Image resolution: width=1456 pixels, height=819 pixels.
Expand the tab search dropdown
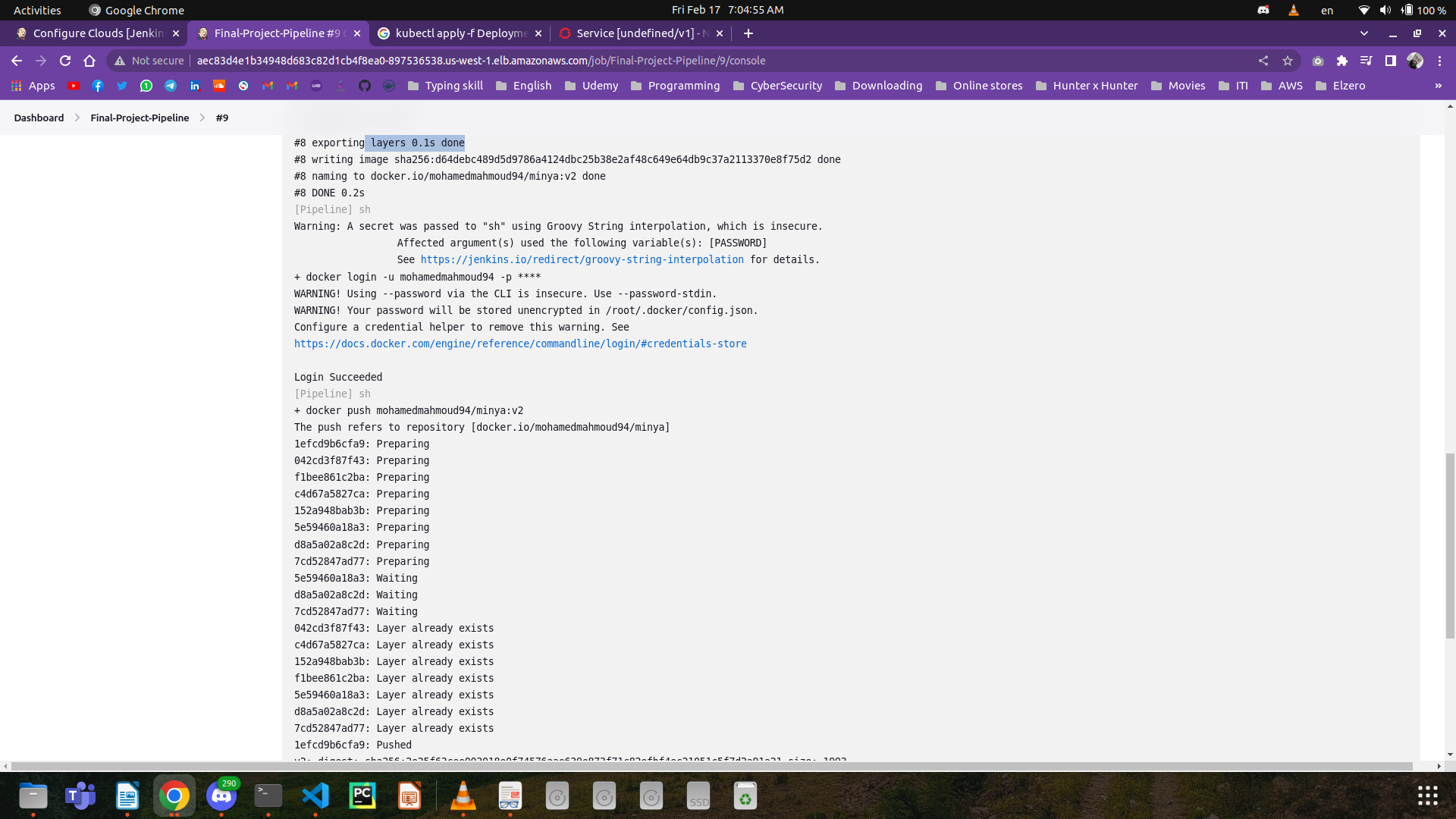tap(1364, 33)
